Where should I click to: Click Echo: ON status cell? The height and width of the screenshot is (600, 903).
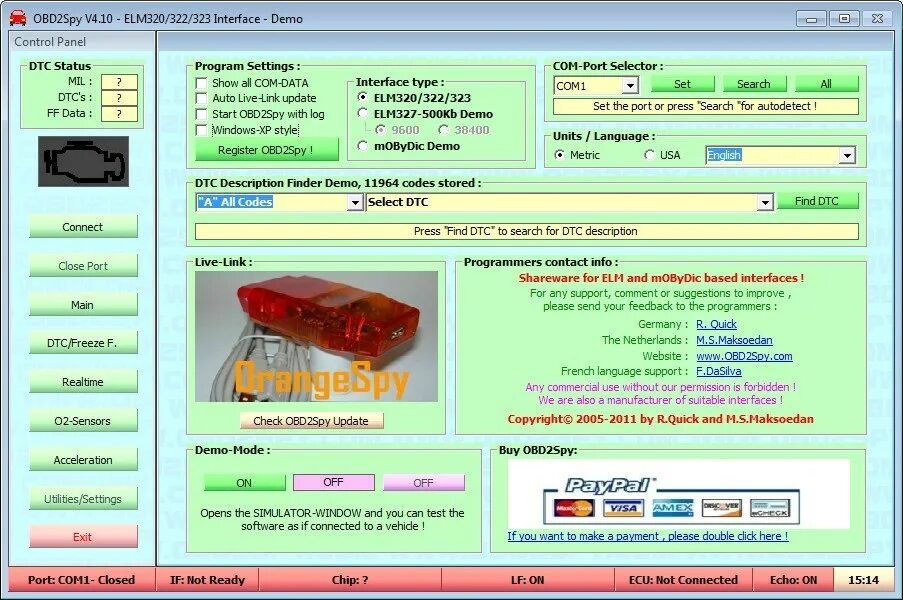pos(794,580)
